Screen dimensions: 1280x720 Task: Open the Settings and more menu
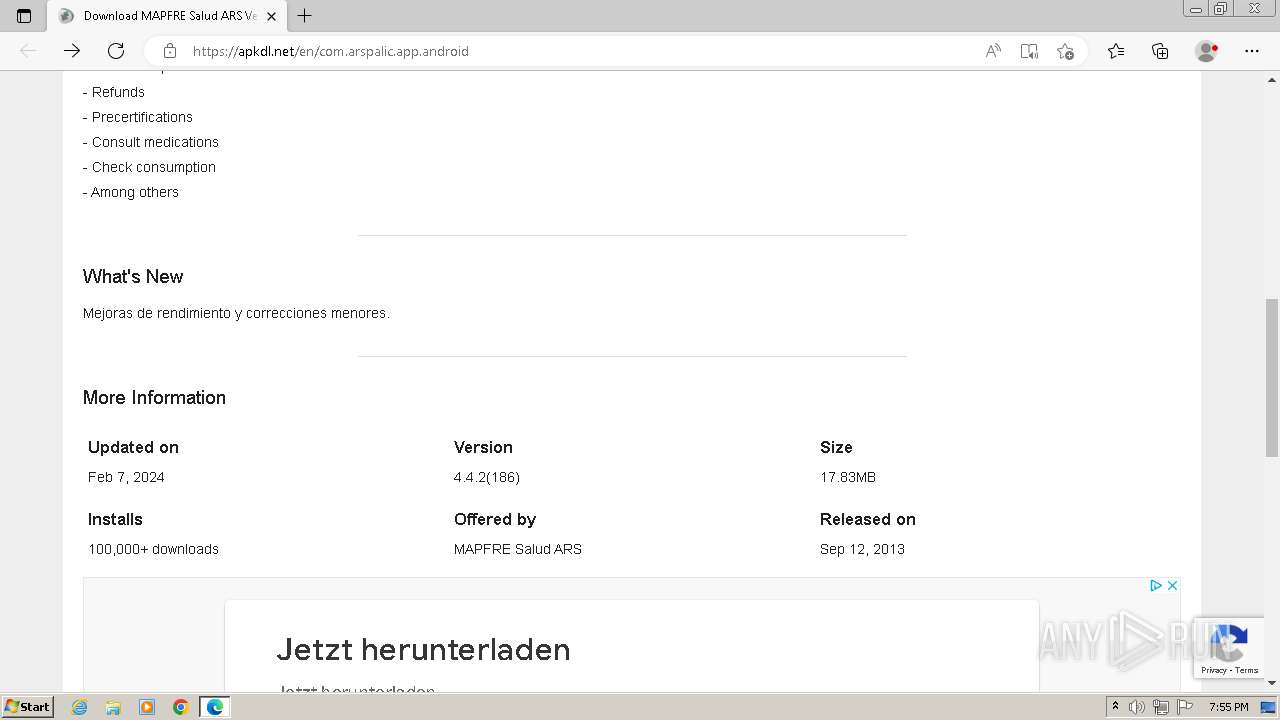coord(1252,51)
